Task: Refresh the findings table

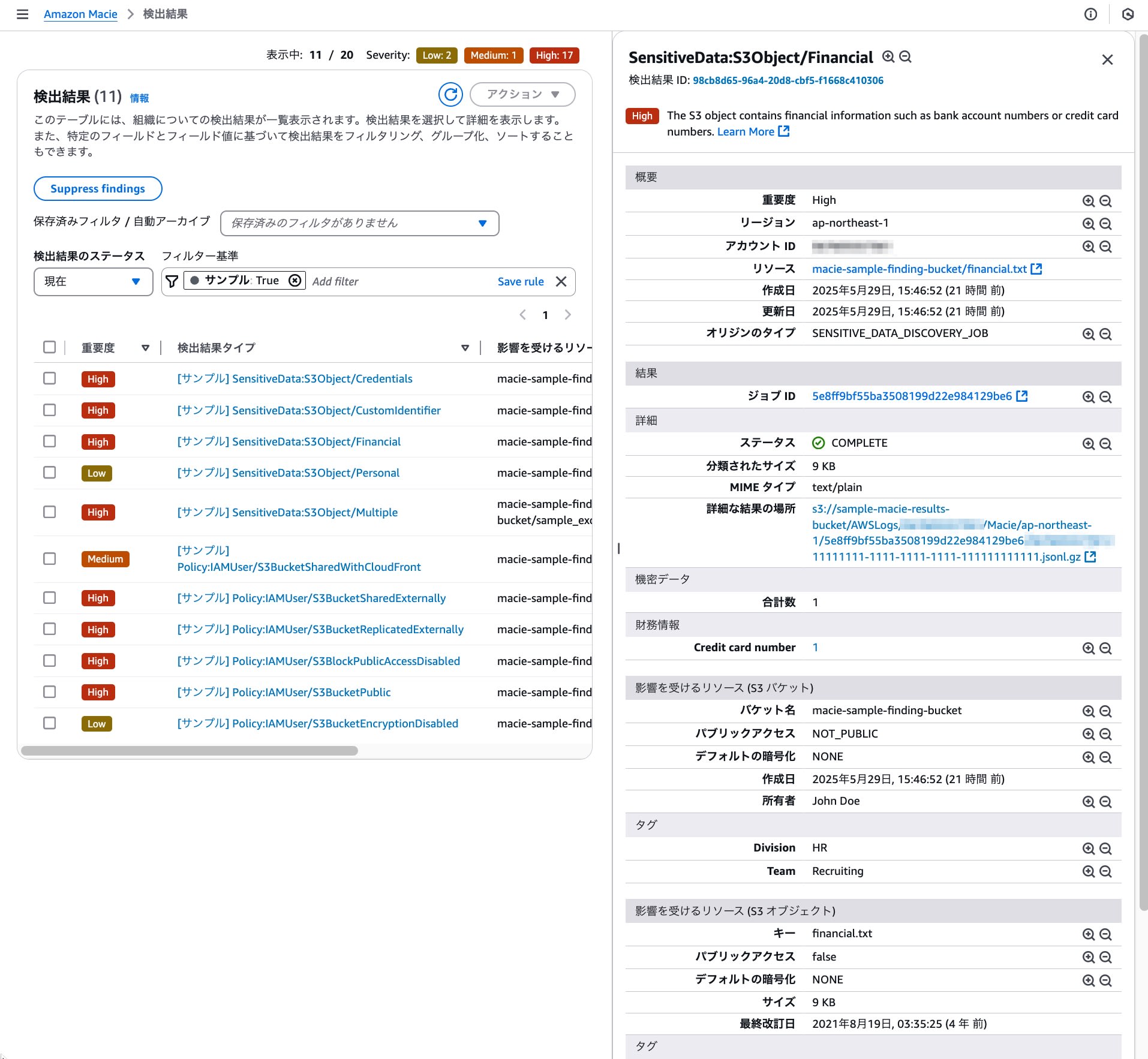Action: 450,94
